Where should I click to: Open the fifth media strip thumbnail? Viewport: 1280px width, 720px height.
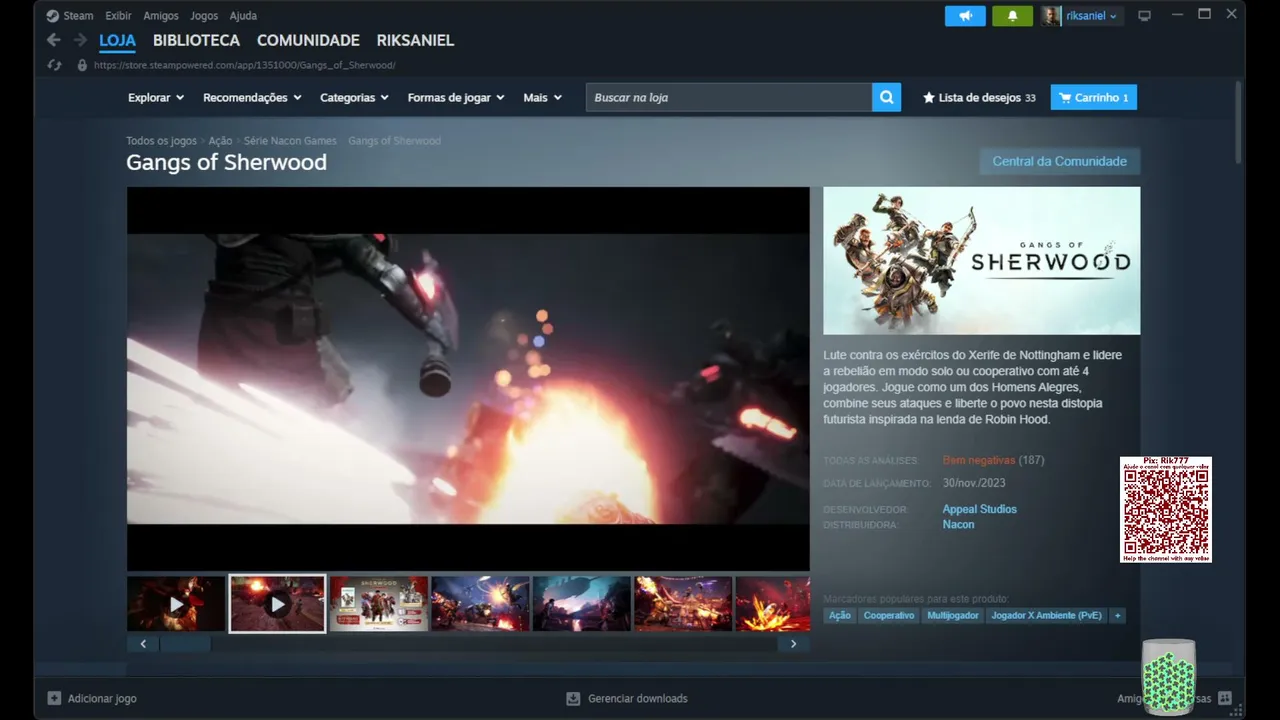tap(582, 603)
